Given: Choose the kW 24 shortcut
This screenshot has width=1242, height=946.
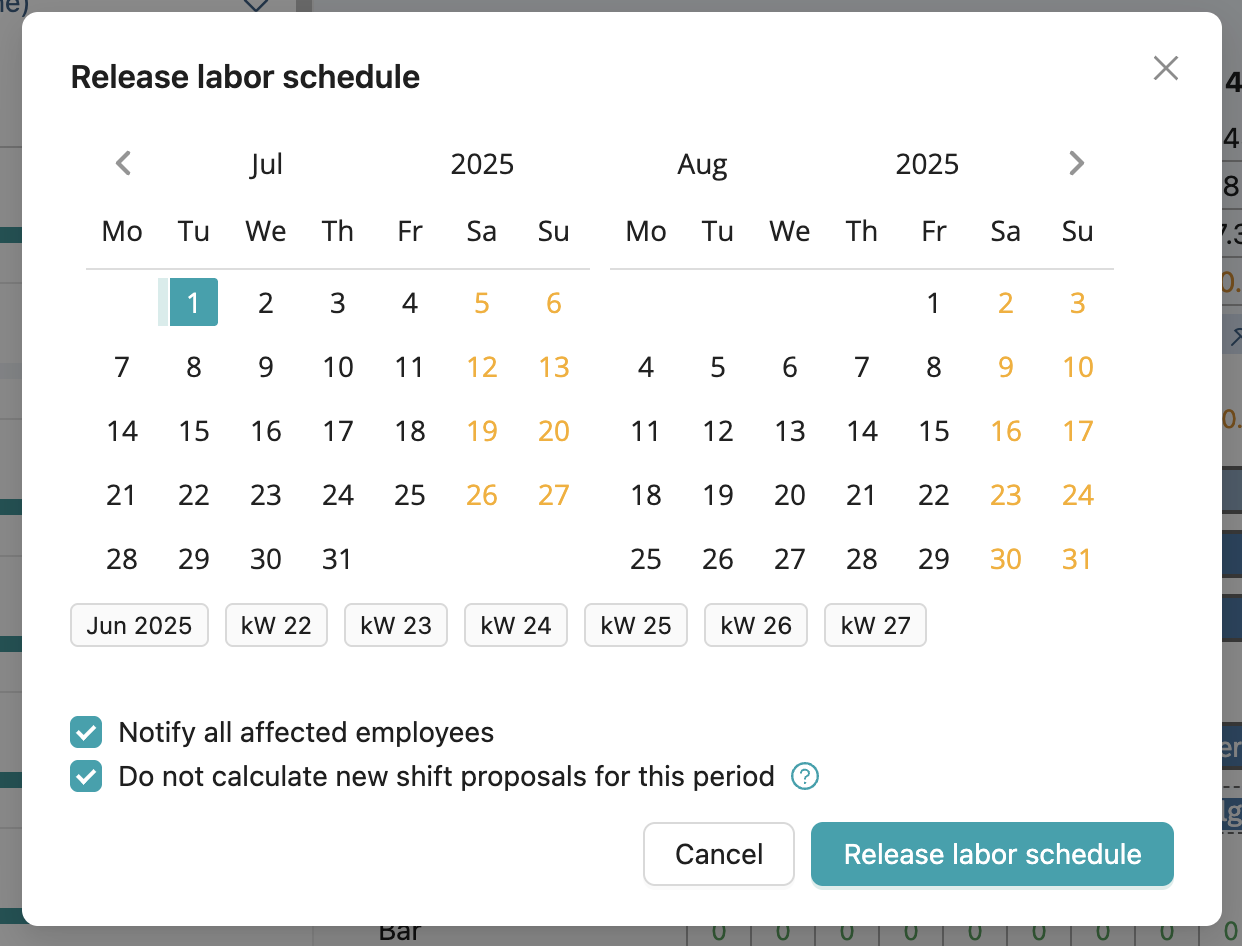Looking at the screenshot, I should [516, 625].
